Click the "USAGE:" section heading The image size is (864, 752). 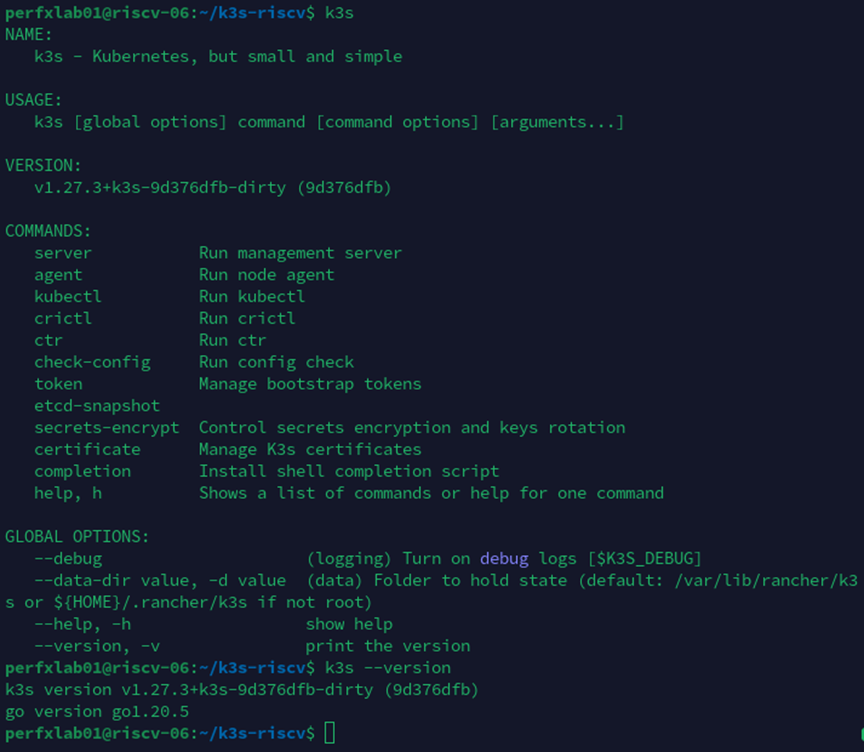click(34, 100)
